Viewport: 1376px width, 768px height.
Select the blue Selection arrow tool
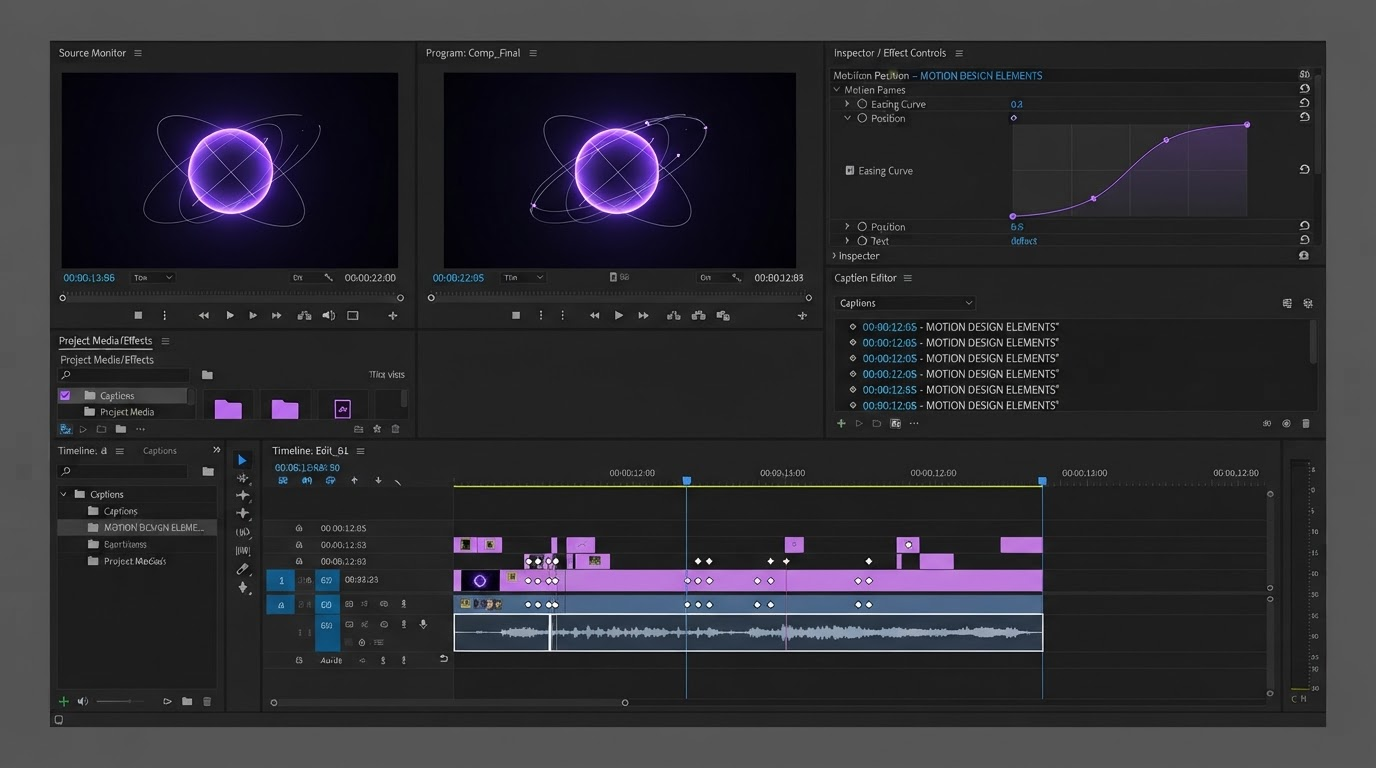point(242,460)
